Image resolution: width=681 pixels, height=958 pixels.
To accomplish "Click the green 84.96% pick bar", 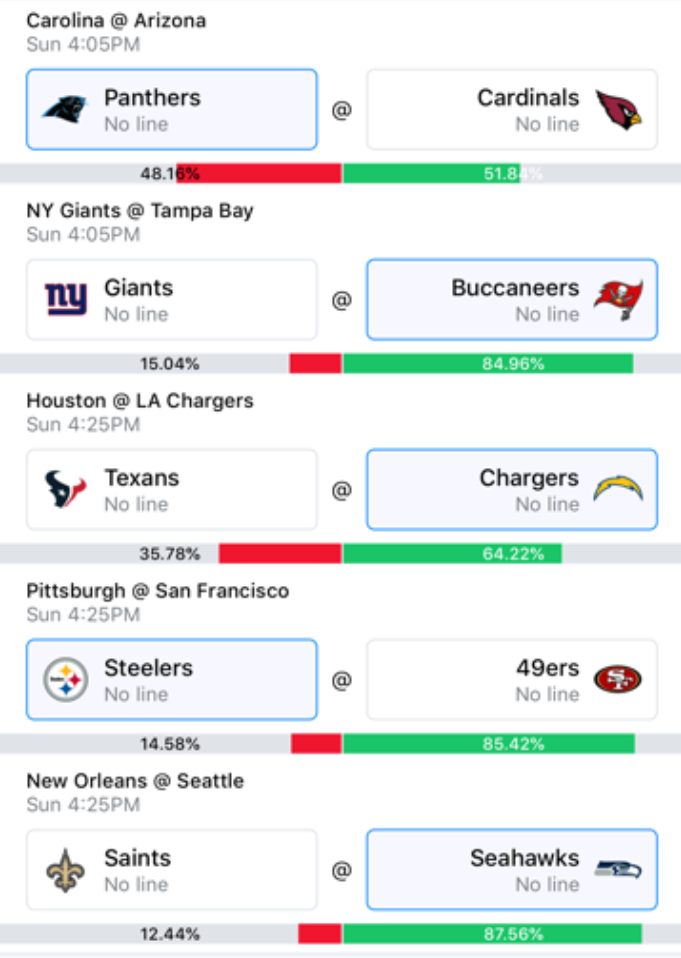I will (x=488, y=364).
